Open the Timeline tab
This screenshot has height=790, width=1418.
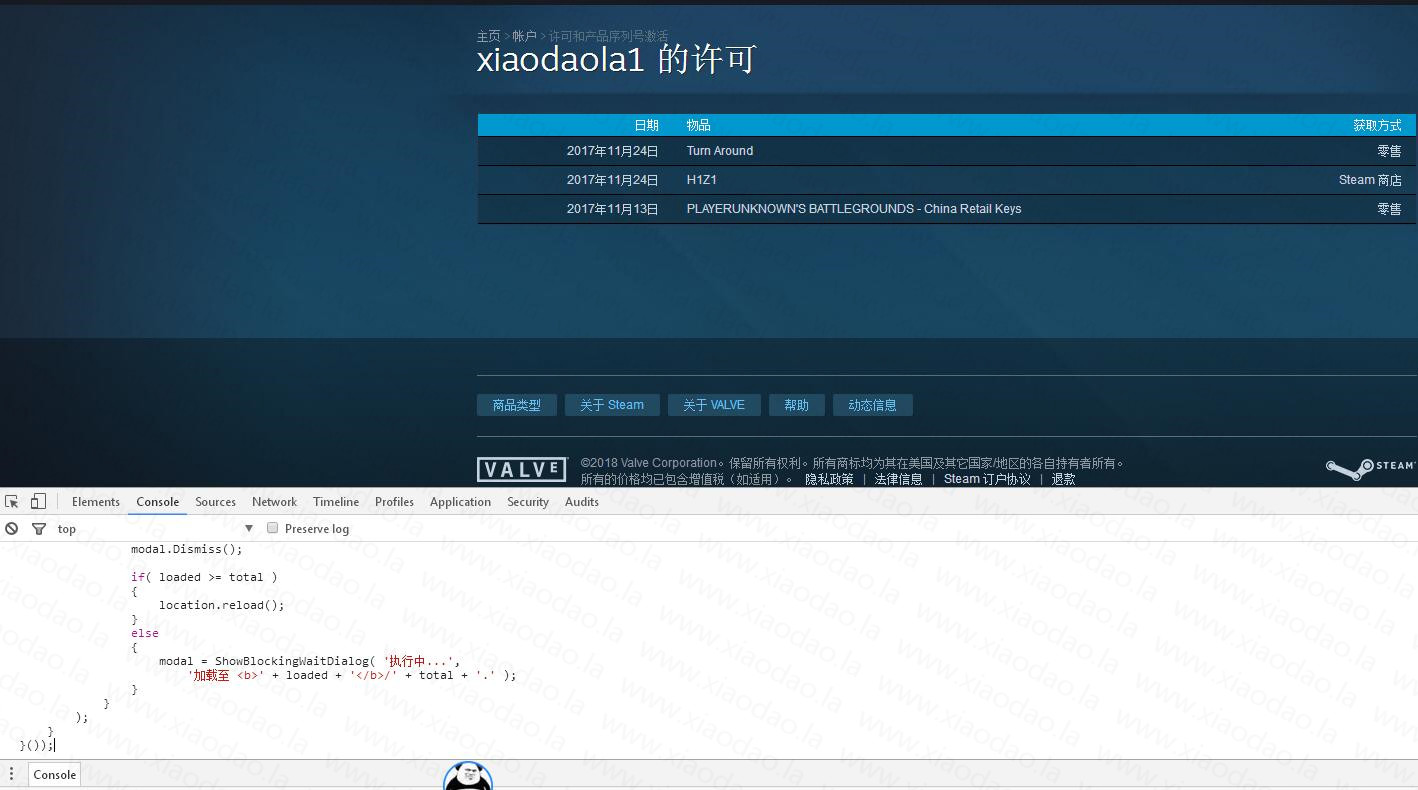[x=336, y=502]
